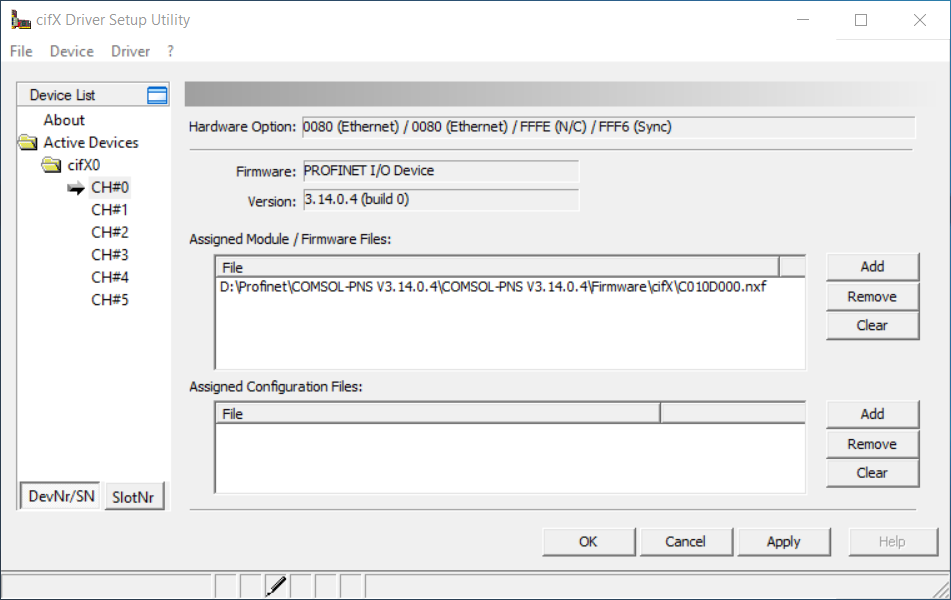
Task: Click the cifX0 folder icon
Action: click(x=51, y=165)
